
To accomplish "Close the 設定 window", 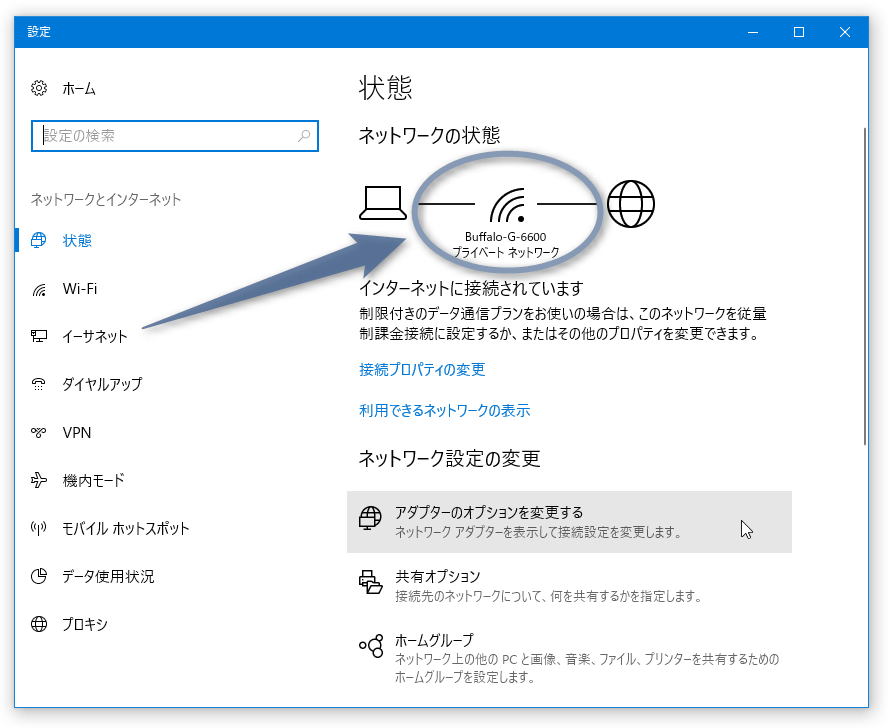I will click(x=844, y=32).
